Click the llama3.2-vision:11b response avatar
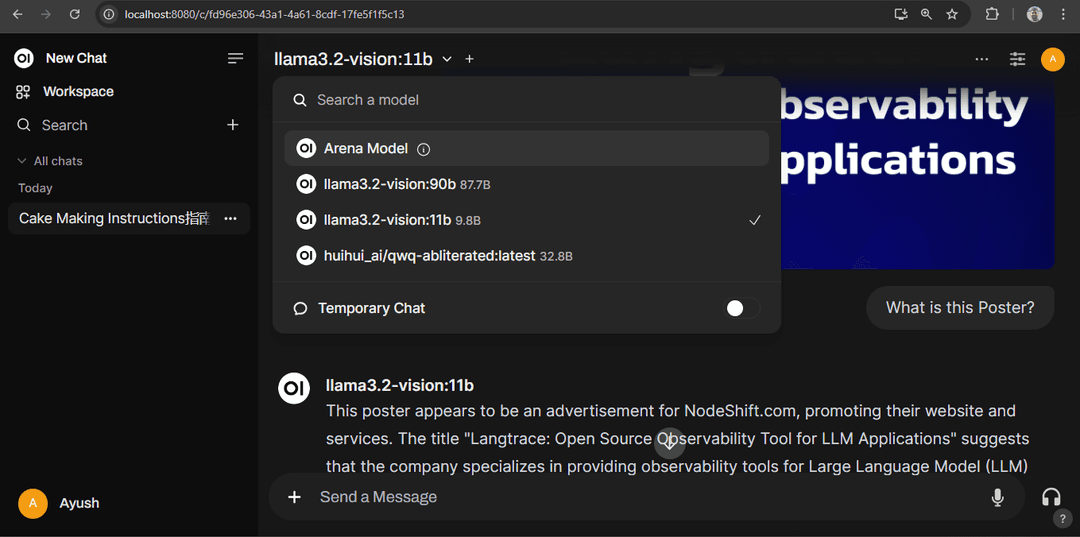 click(293, 389)
